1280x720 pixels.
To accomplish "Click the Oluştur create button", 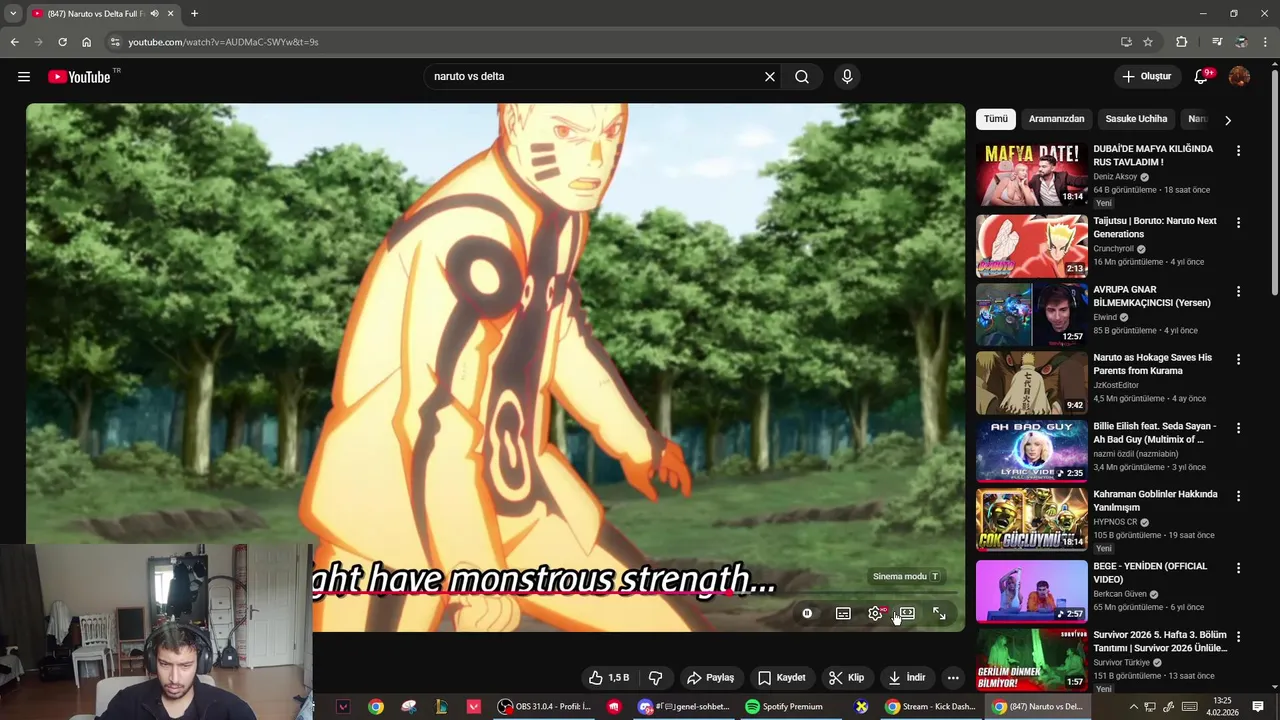I will [x=1146, y=77].
